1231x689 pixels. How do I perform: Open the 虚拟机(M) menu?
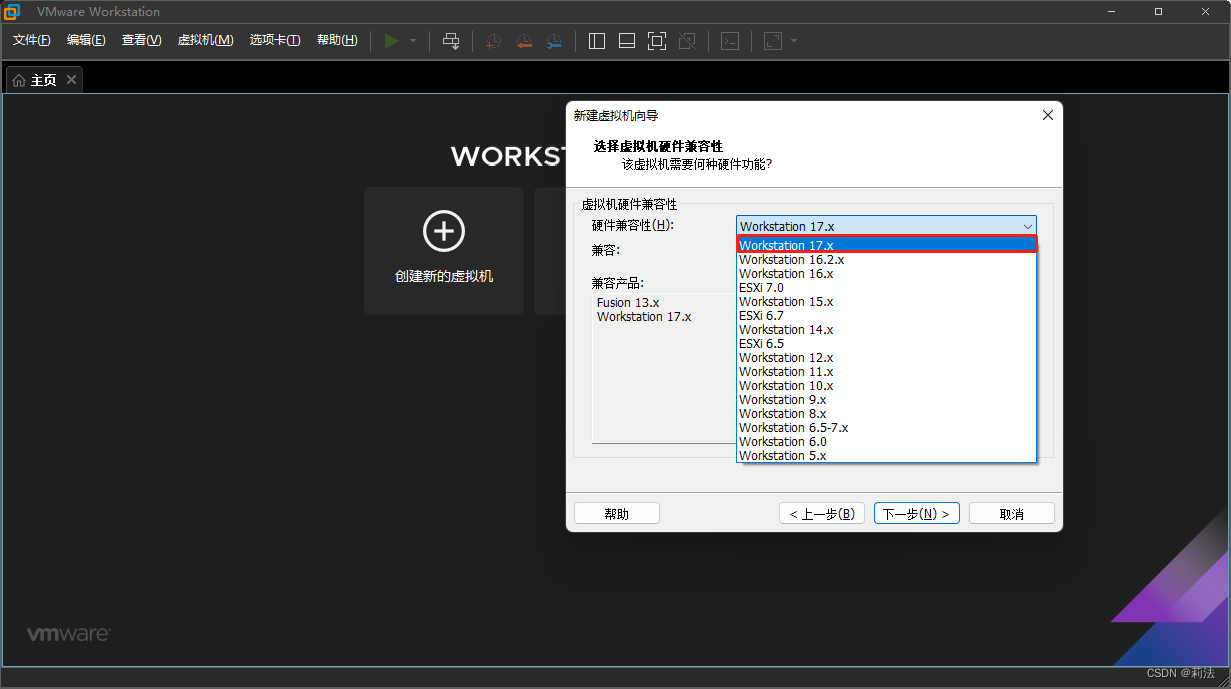point(205,40)
